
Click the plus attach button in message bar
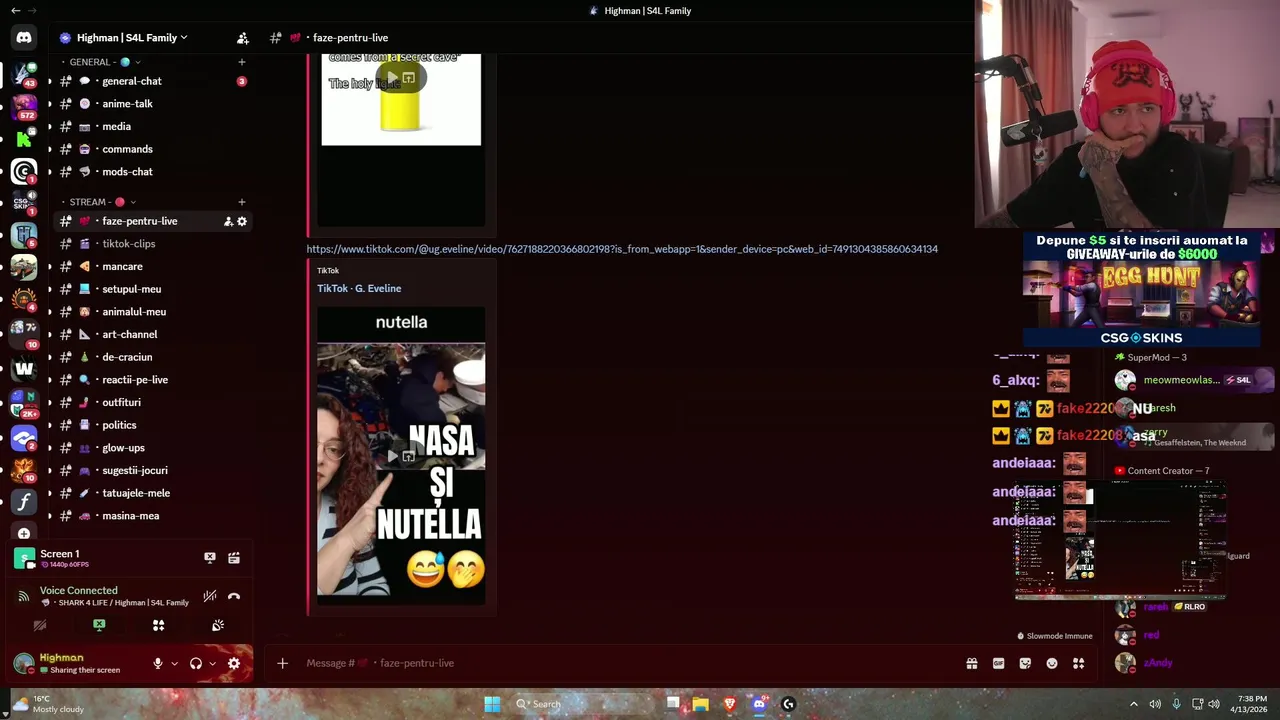pyautogui.click(x=282, y=663)
